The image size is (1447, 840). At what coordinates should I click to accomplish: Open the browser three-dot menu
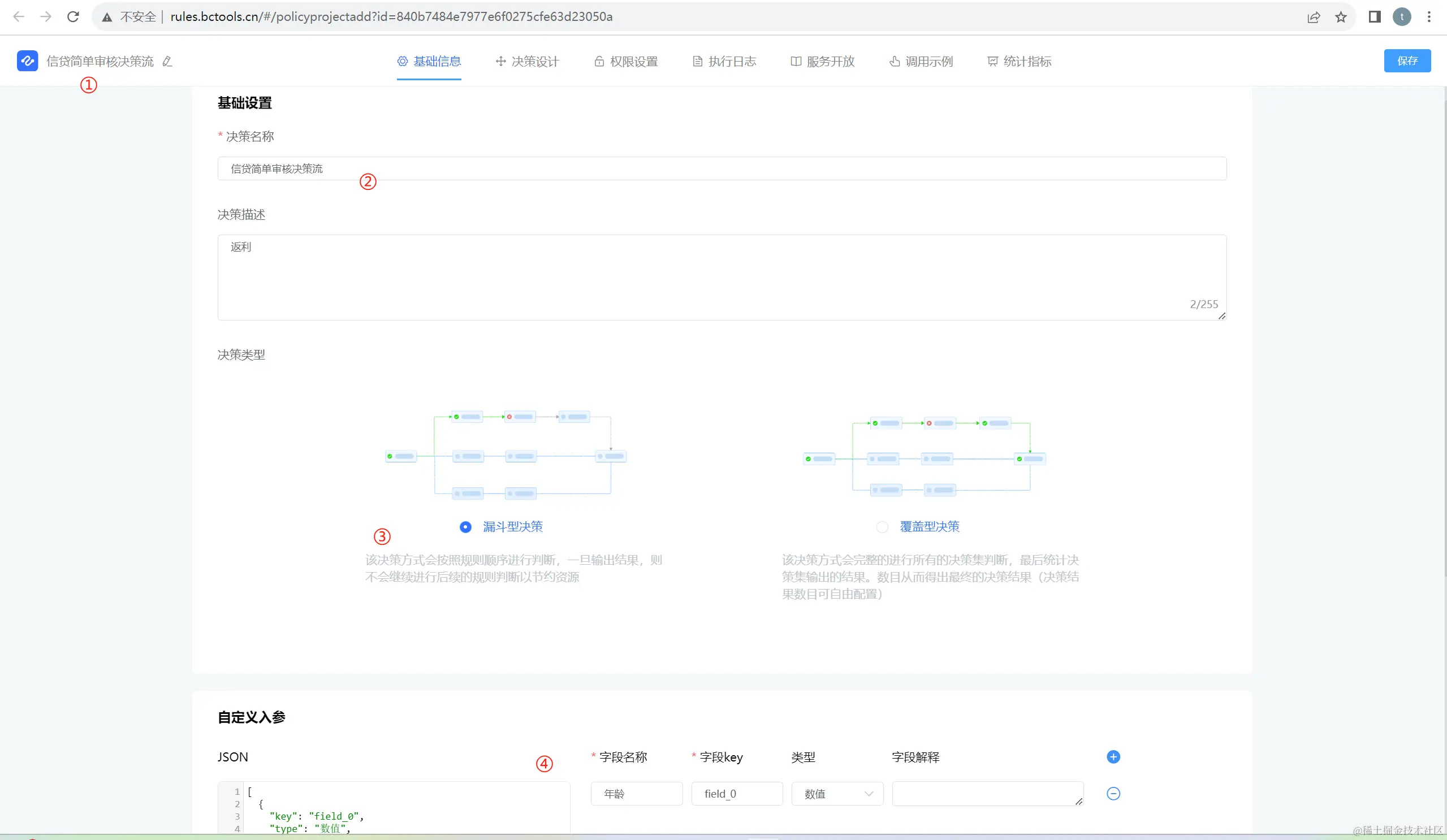tap(1429, 16)
